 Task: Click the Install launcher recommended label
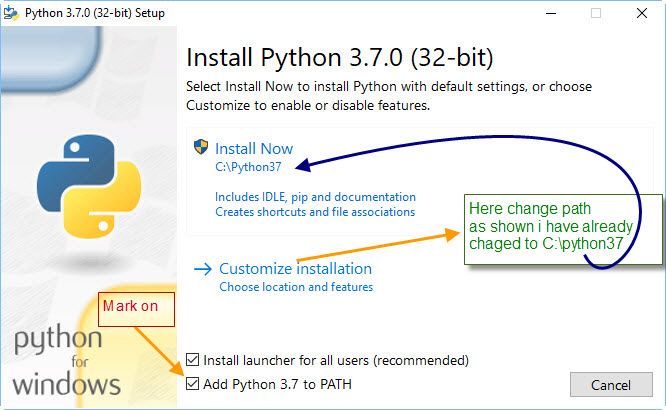coord(336,361)
